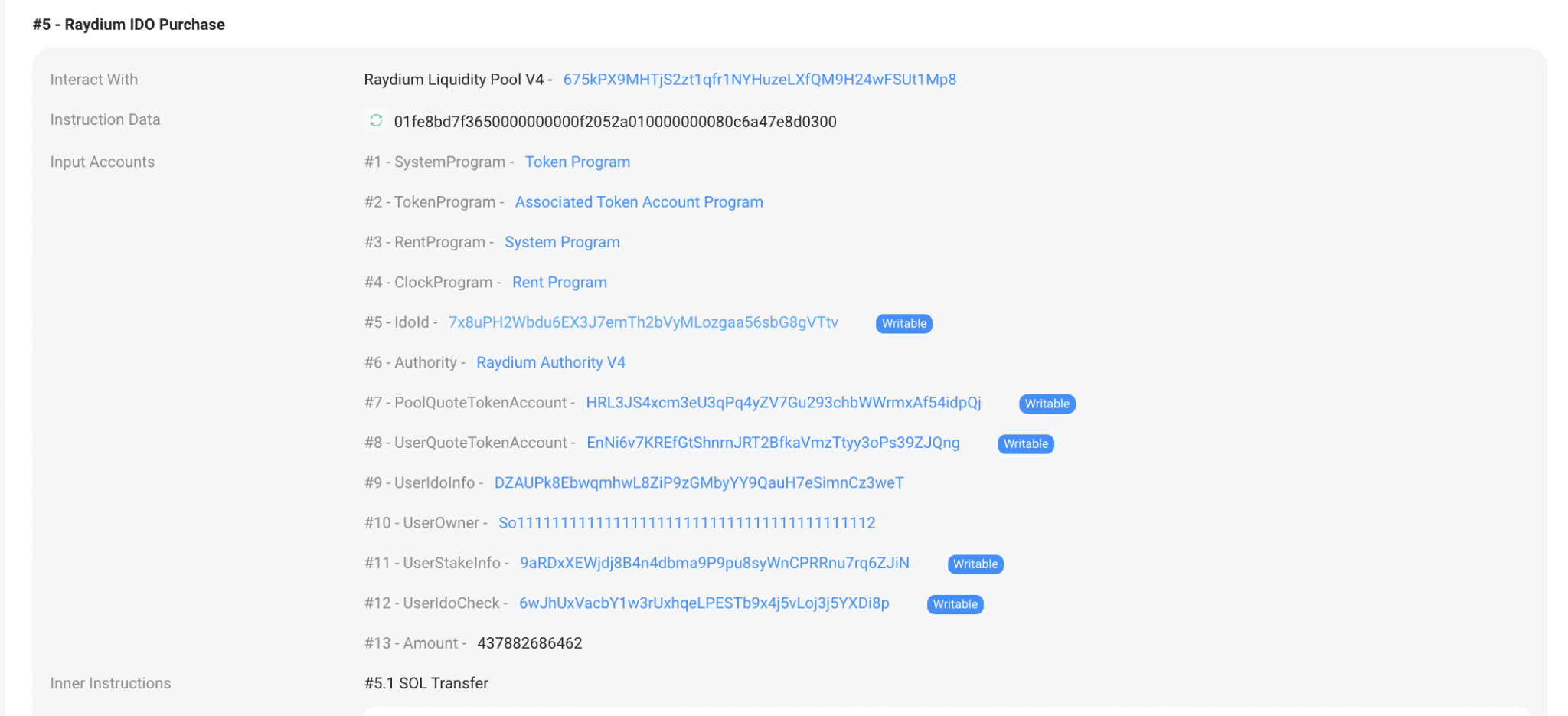1568x716 pixels.
Task: Open UserIdoCheck address 6wJhUxVa…
Action: point(704,603)
